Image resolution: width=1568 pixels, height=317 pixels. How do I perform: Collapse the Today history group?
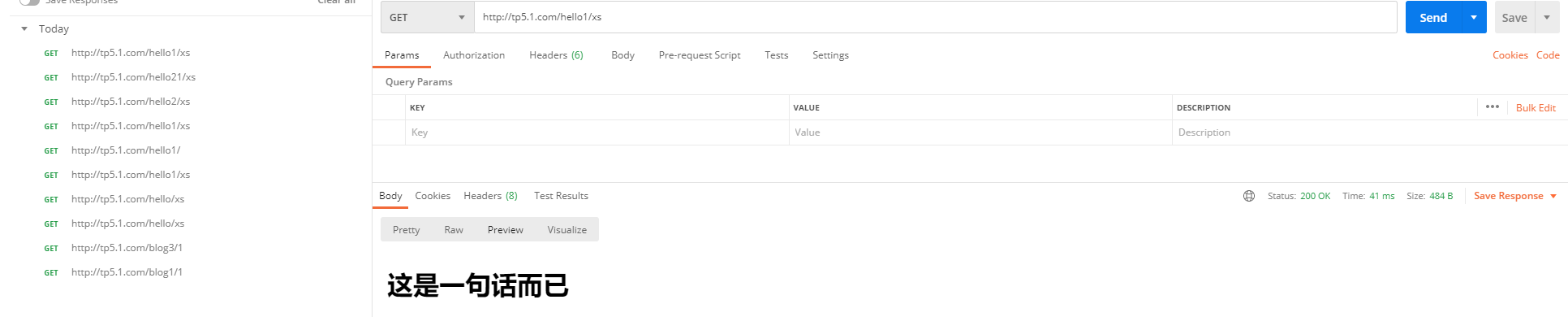pos(24,28)
